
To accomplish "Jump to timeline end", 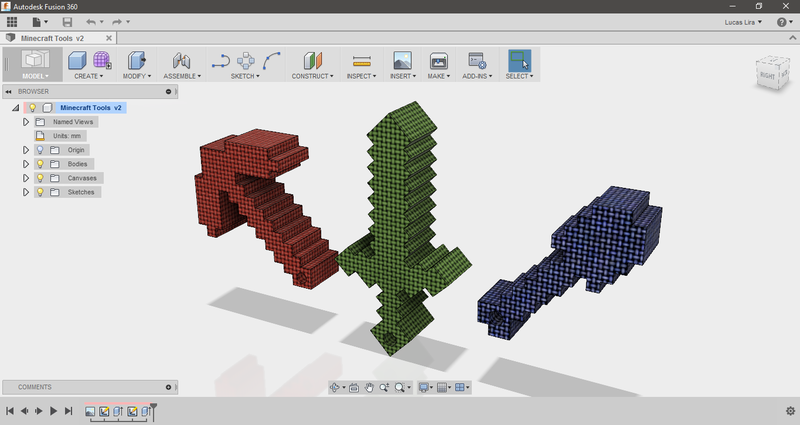I will (68, 411).
